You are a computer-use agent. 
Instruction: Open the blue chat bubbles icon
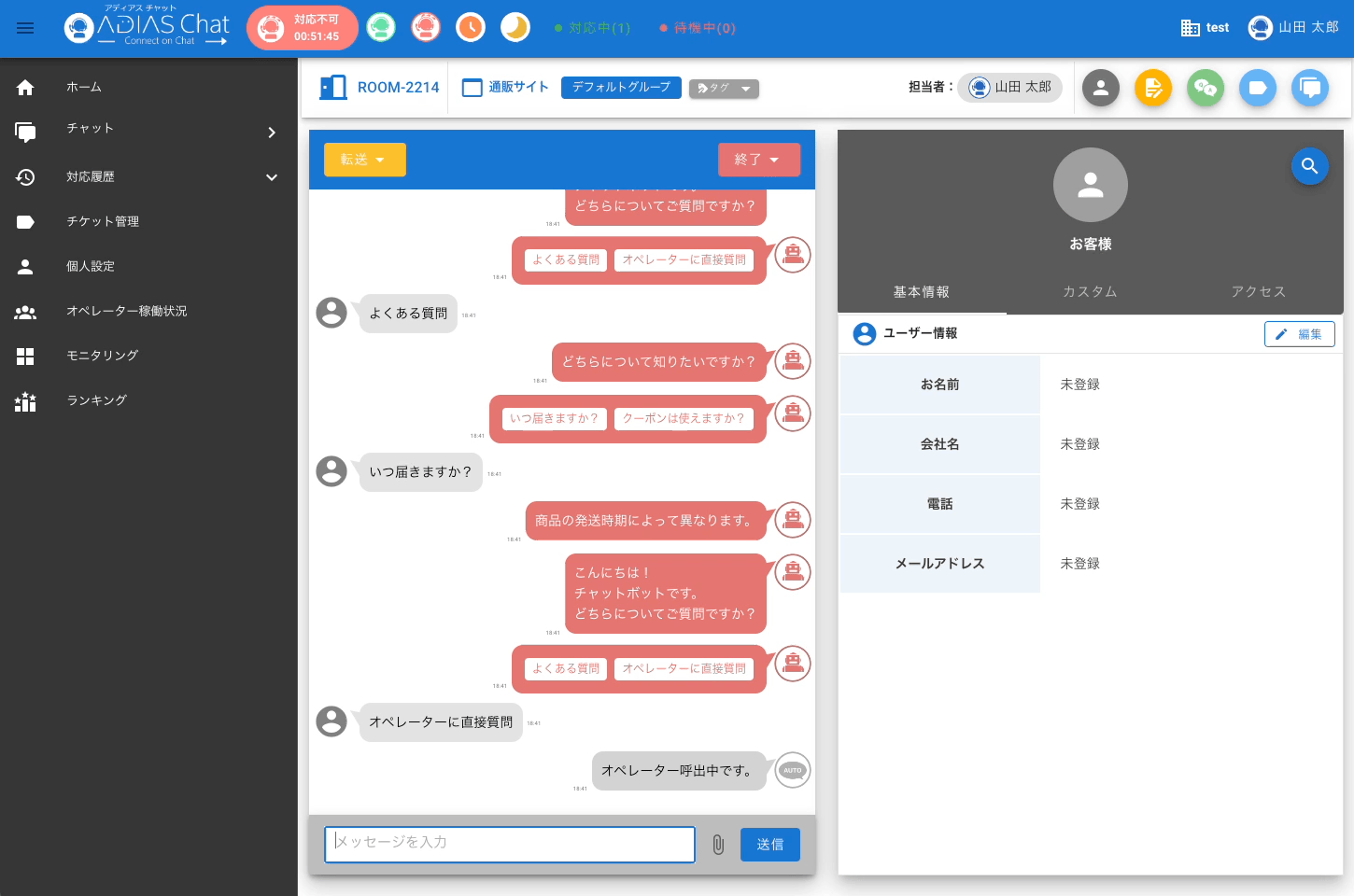(x=1310, y=88)
